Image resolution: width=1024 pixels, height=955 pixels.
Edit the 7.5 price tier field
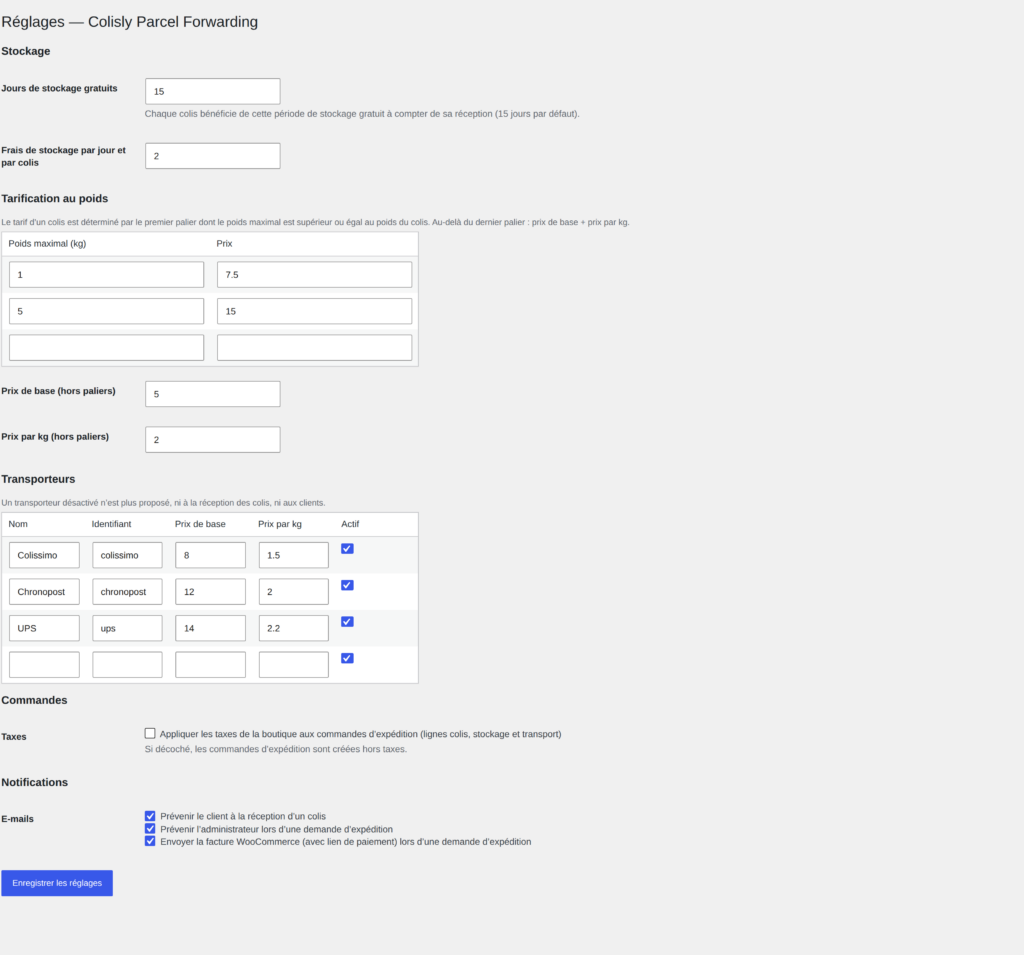click(314, 275)
